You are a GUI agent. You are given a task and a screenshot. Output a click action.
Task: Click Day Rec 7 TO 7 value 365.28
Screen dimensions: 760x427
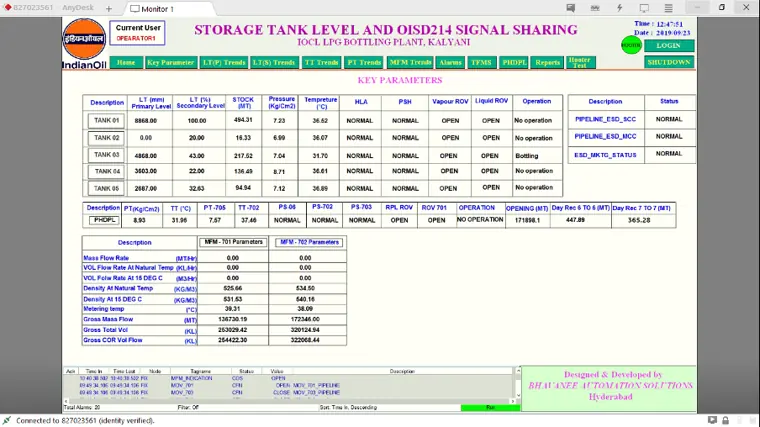click(x=639, y=220)
